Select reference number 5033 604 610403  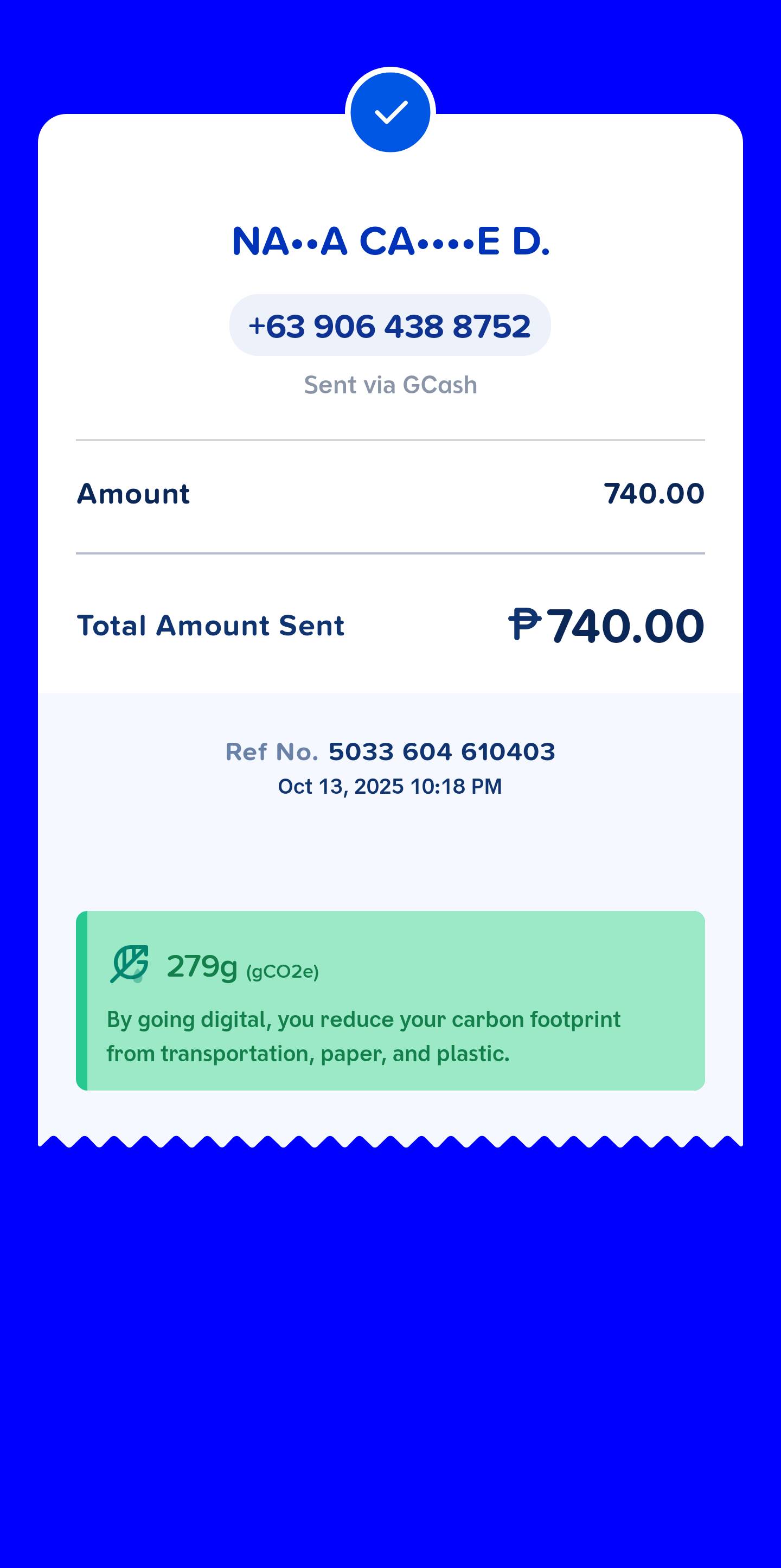[x=441, y=752]
